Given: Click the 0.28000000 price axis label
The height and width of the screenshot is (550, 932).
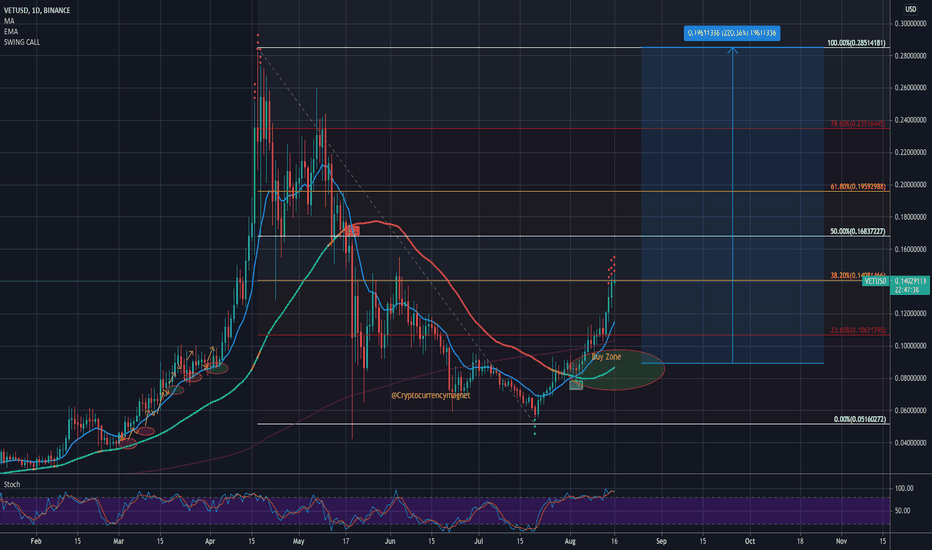Looking at the screenshot, I should coord(910,55).
